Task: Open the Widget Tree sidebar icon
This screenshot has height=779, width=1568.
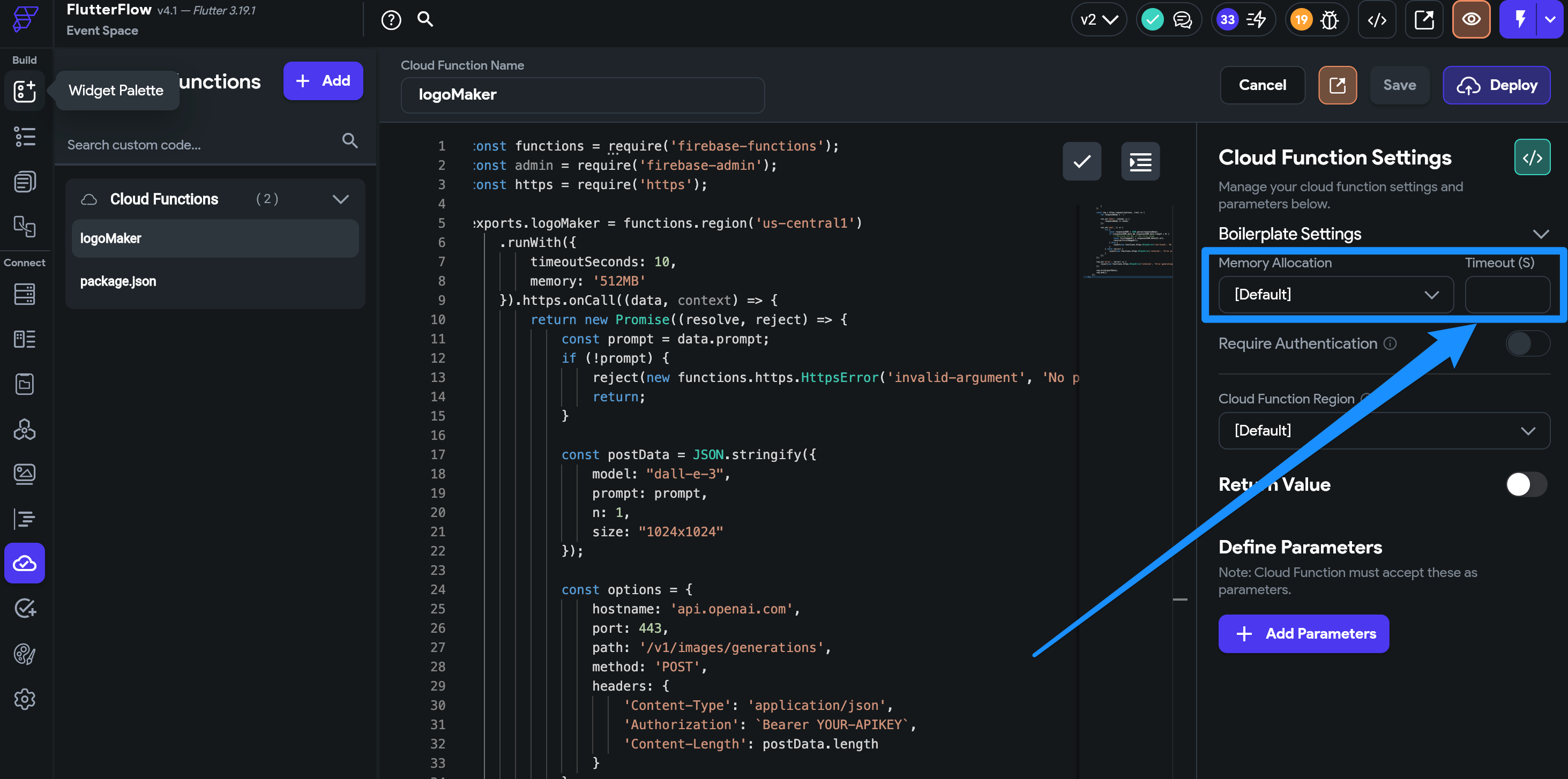Action: pos(25,136)
